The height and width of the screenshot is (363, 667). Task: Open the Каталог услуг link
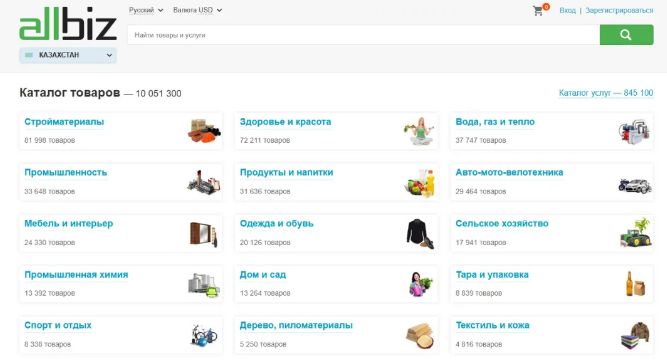[606, 93]
